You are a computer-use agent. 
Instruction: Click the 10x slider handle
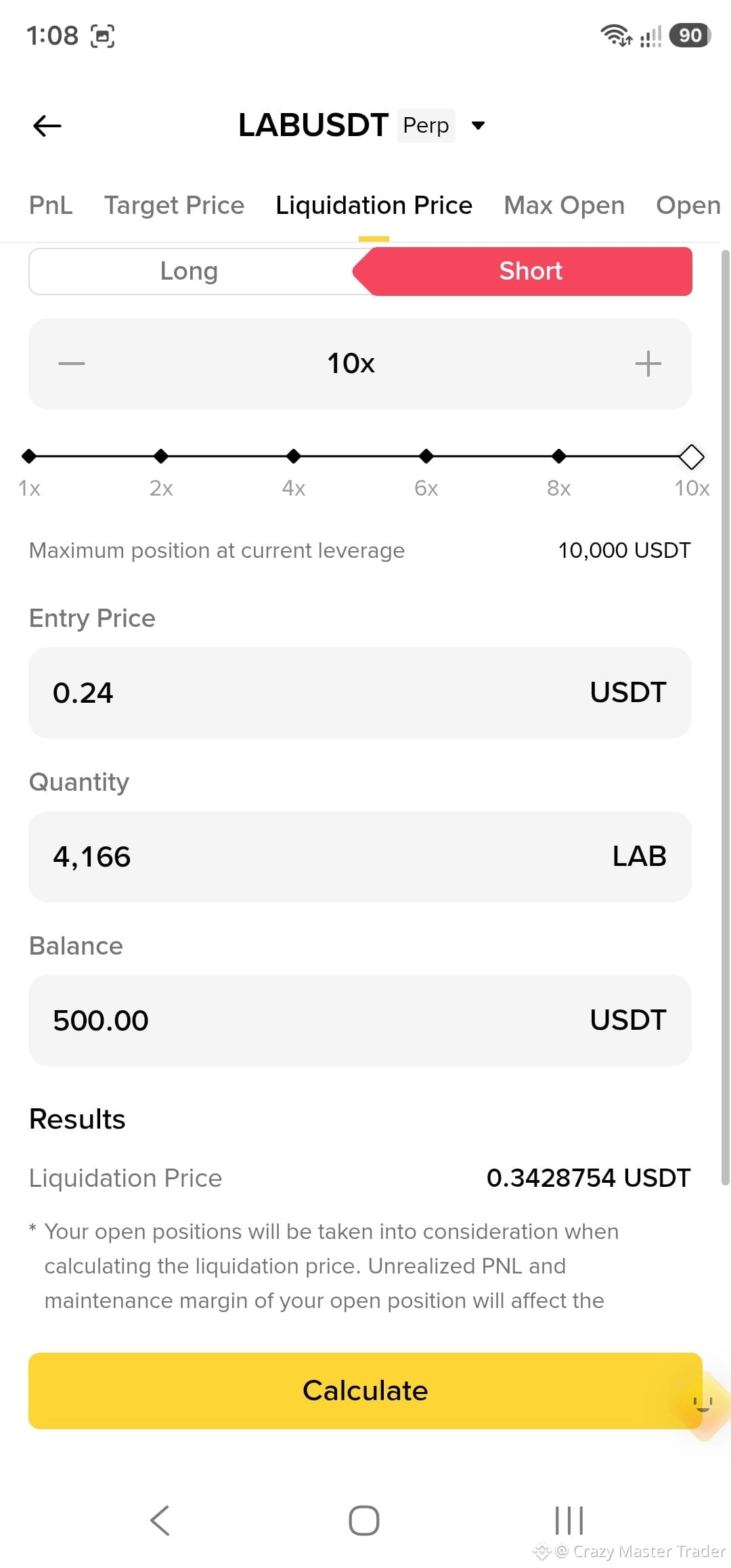691,456
